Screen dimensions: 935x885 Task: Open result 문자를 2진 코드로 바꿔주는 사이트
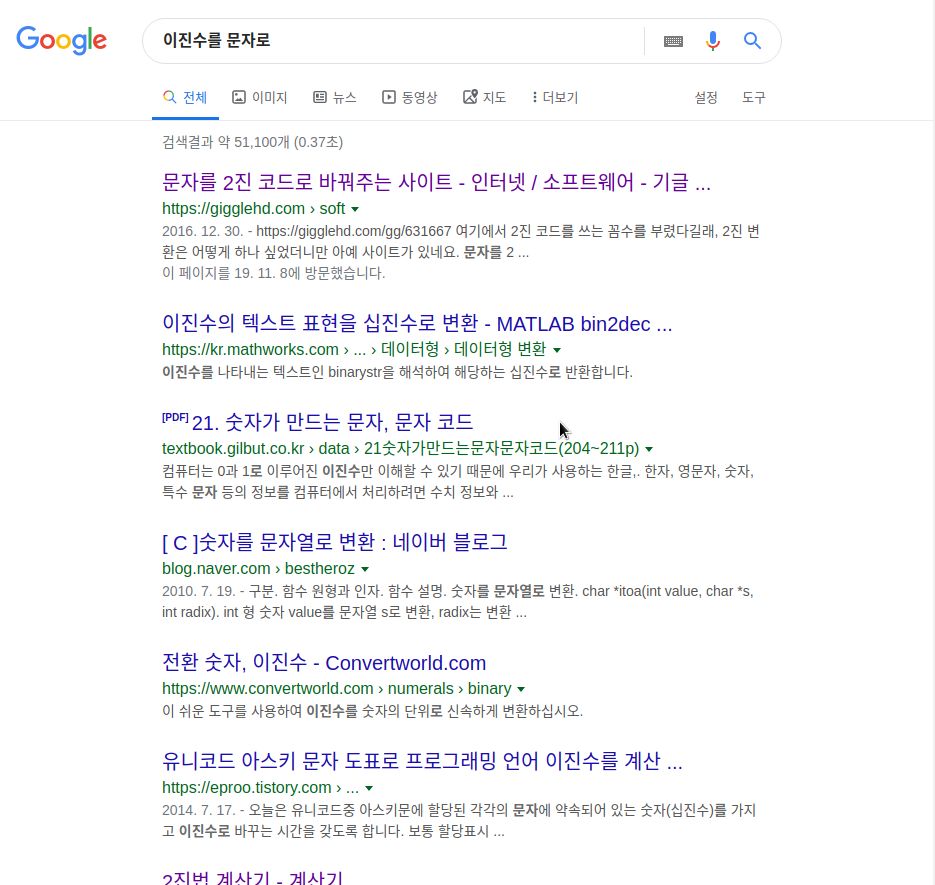coord(436,182)
